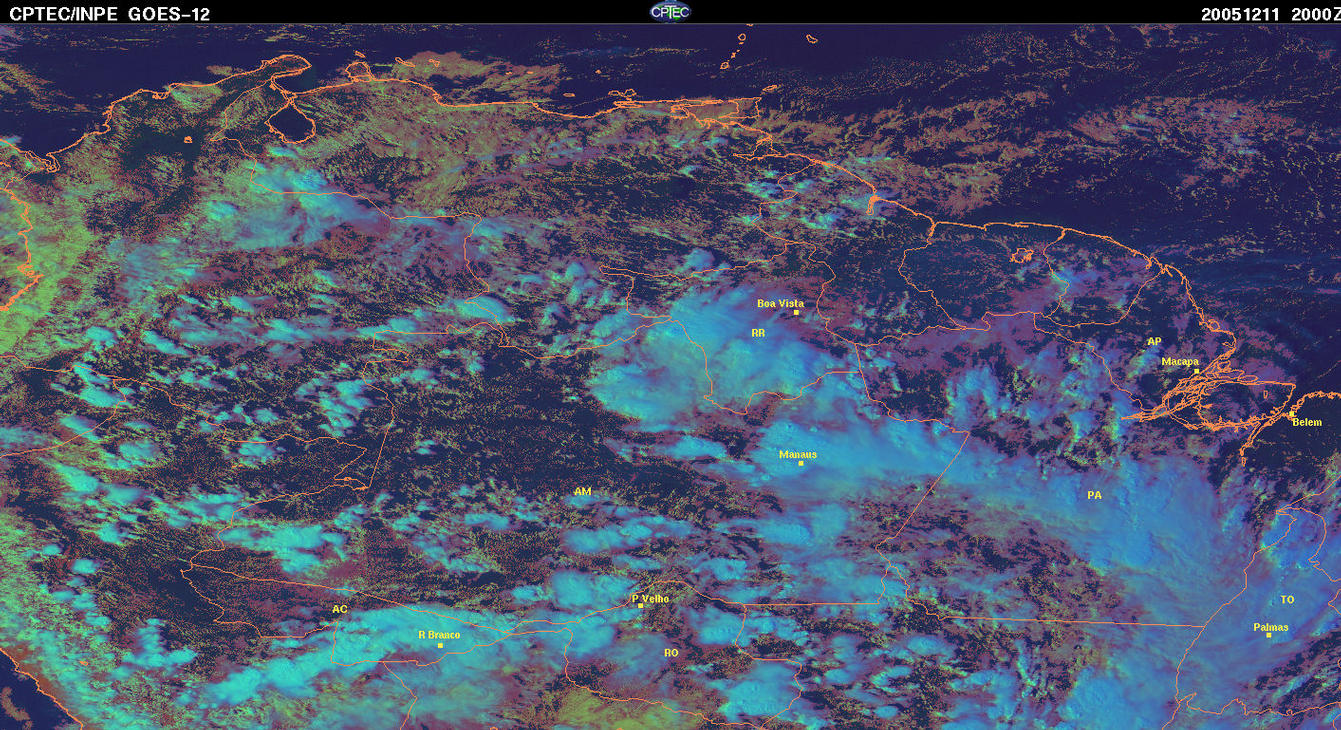Select the Palmas city marker
This screenshot has width=1341, height=730.
(1268, 635)
